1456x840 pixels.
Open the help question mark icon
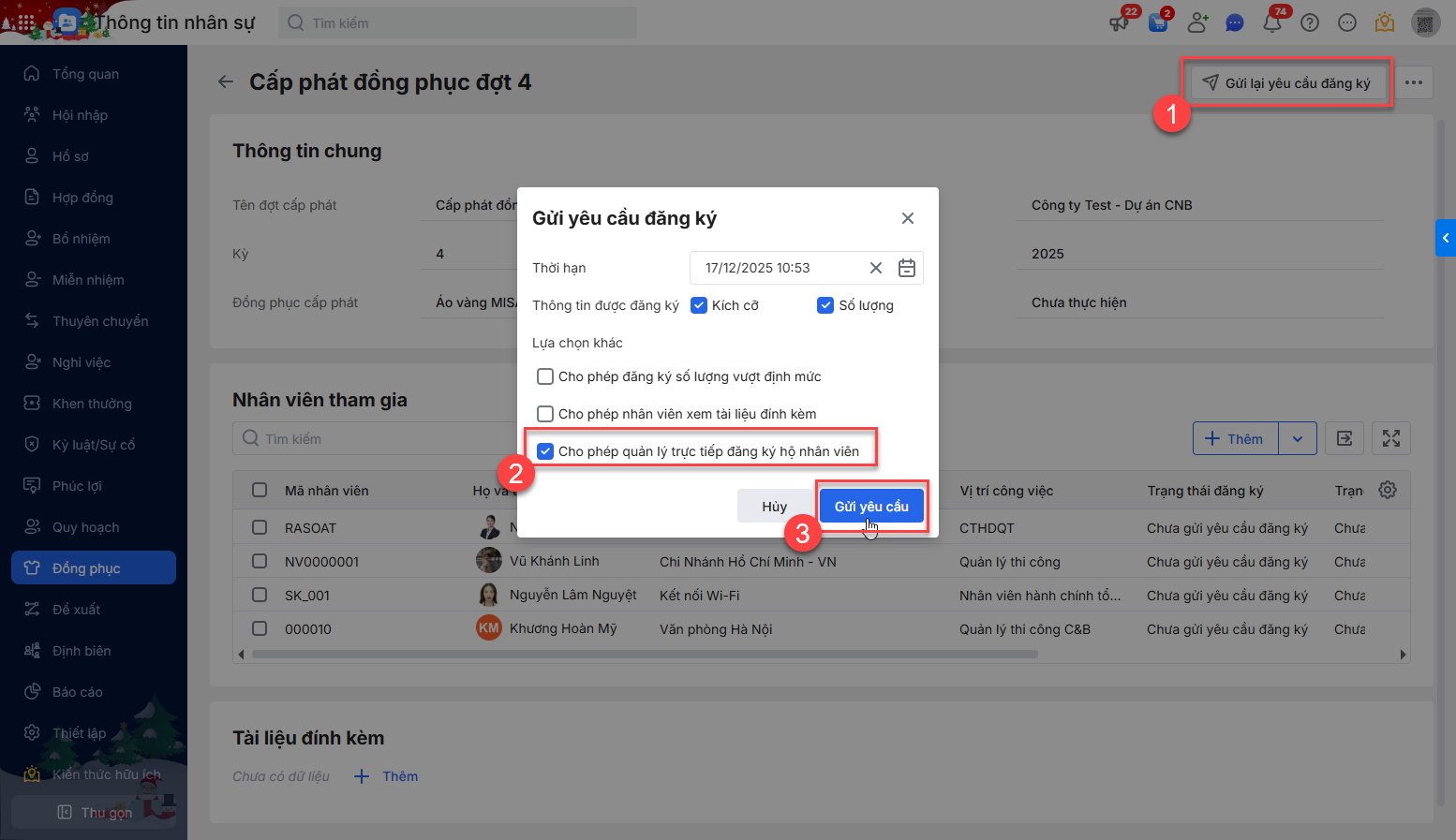click(x=1310, y=22)
